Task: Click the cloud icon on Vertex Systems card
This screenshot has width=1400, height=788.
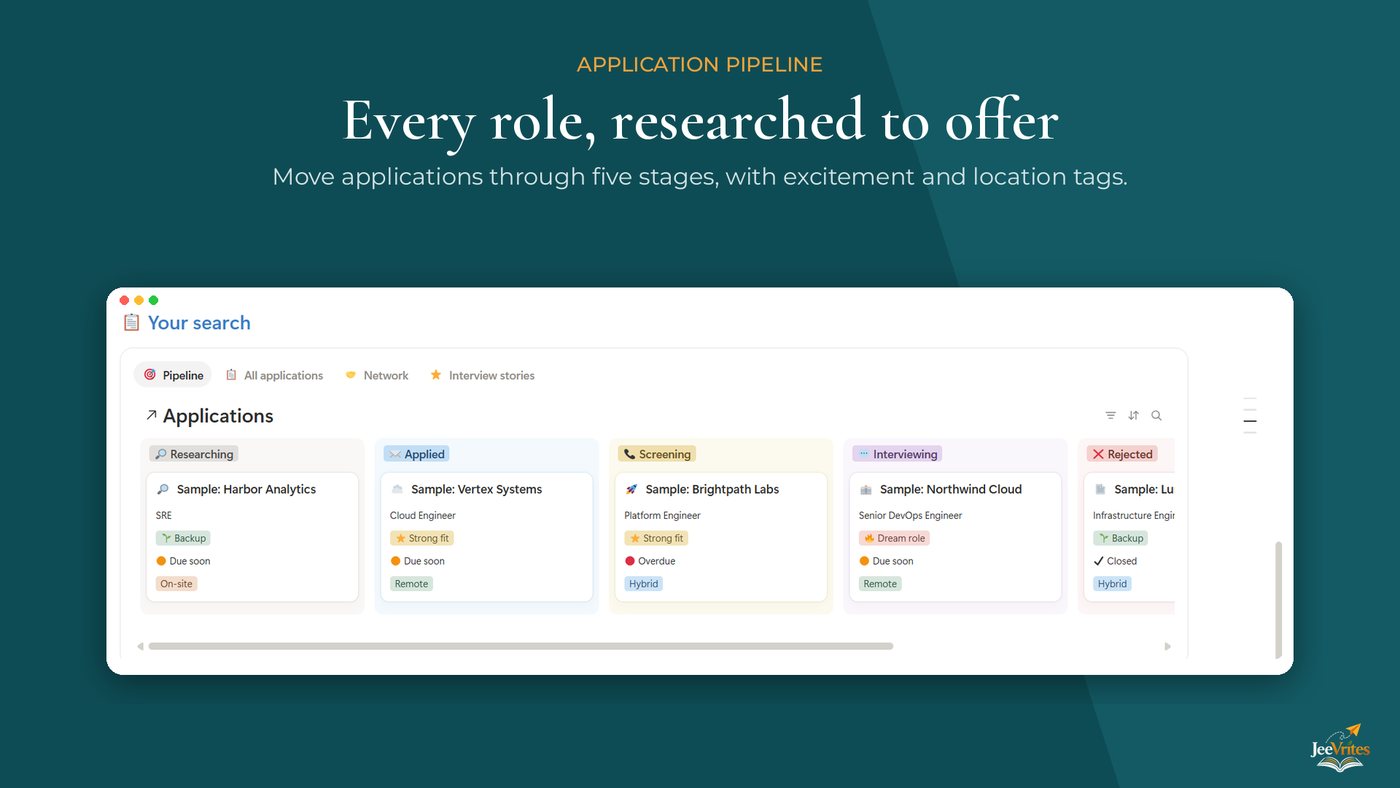Action: pos(397,490)
